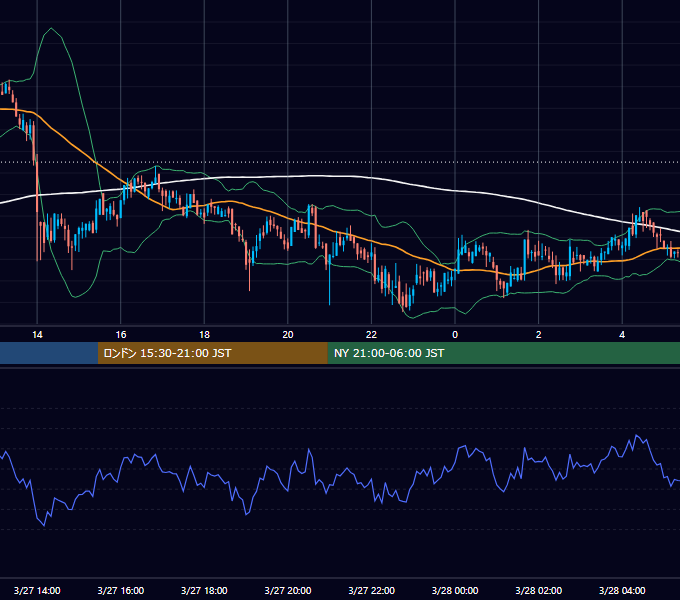Click the 3/27 22:00 oscillator time label
680x600 pixels.
point(372,590)
